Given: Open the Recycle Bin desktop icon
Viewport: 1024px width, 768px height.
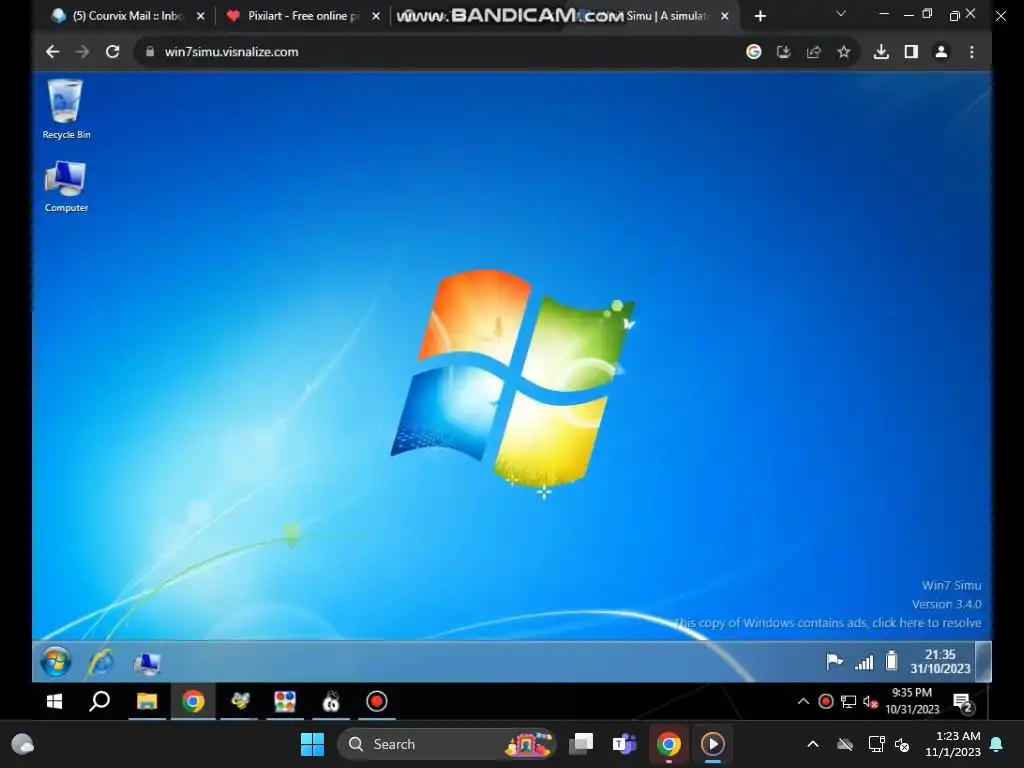Looking at the screenshot, I should coord(66,108).
